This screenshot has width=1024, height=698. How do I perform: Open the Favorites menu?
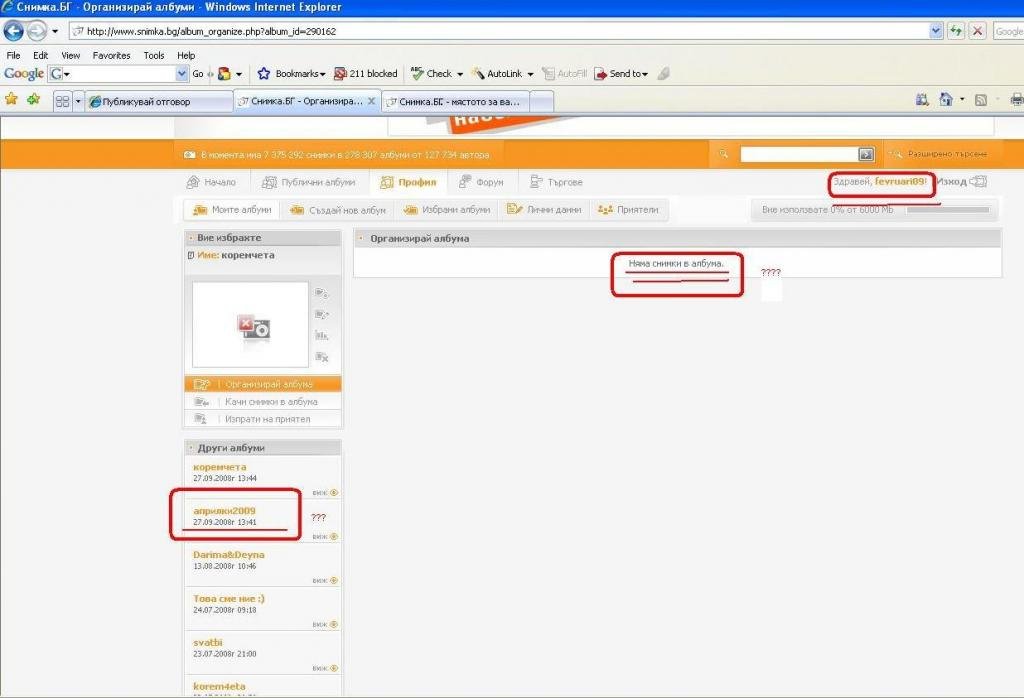112,56
